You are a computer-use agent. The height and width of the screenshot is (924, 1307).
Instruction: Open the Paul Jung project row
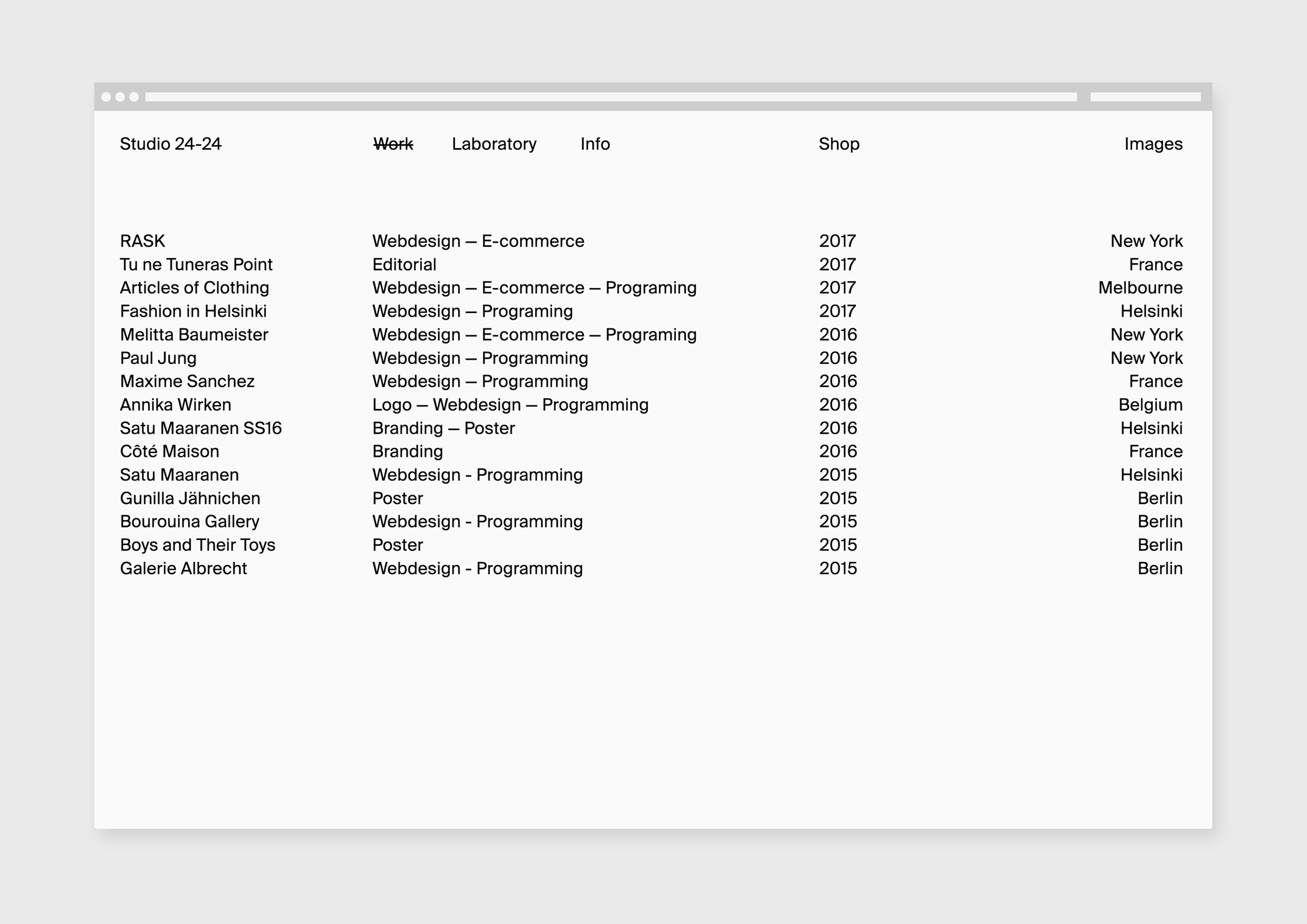click(158, 358)
